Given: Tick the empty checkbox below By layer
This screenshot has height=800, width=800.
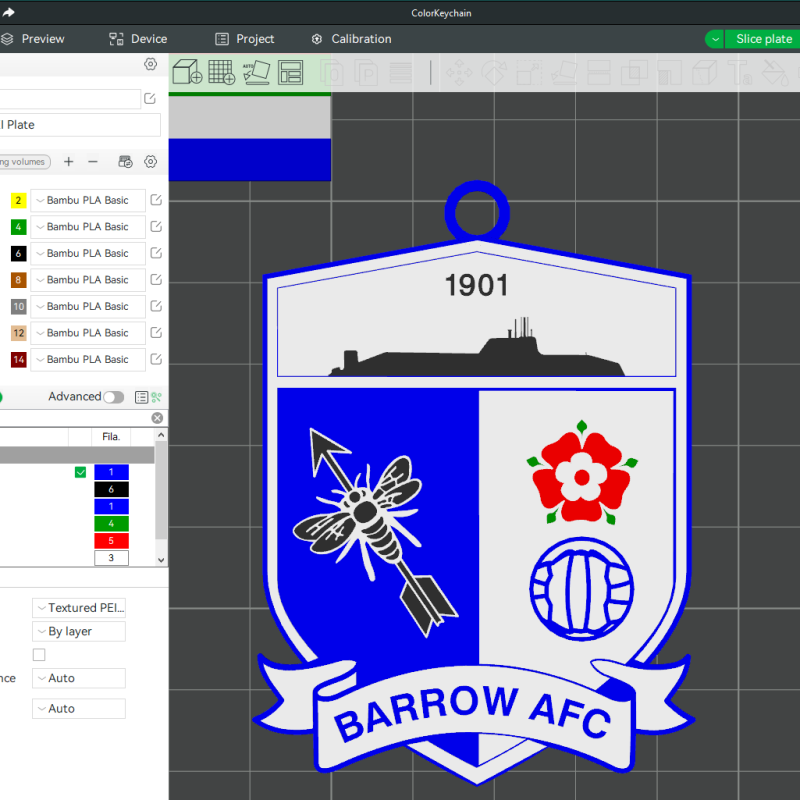Looking at the screenshot, I should click(39, 654).
